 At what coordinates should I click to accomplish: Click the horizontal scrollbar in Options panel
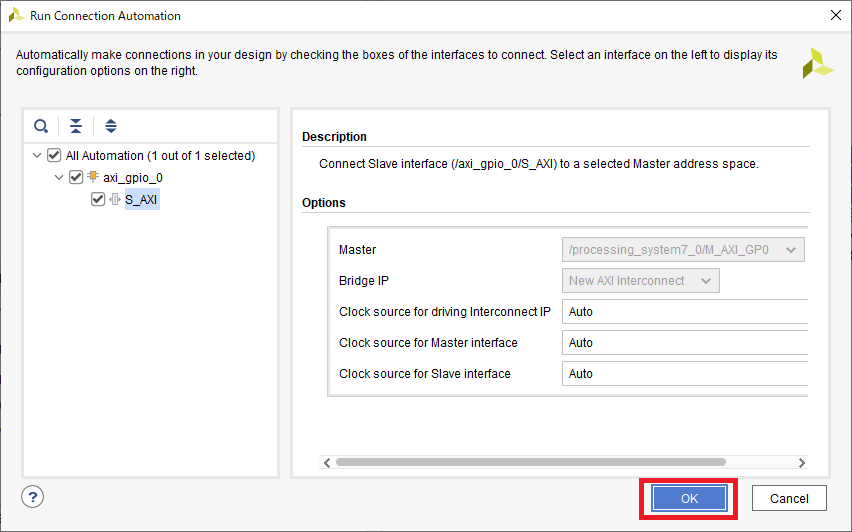click(x=530, y=462)
